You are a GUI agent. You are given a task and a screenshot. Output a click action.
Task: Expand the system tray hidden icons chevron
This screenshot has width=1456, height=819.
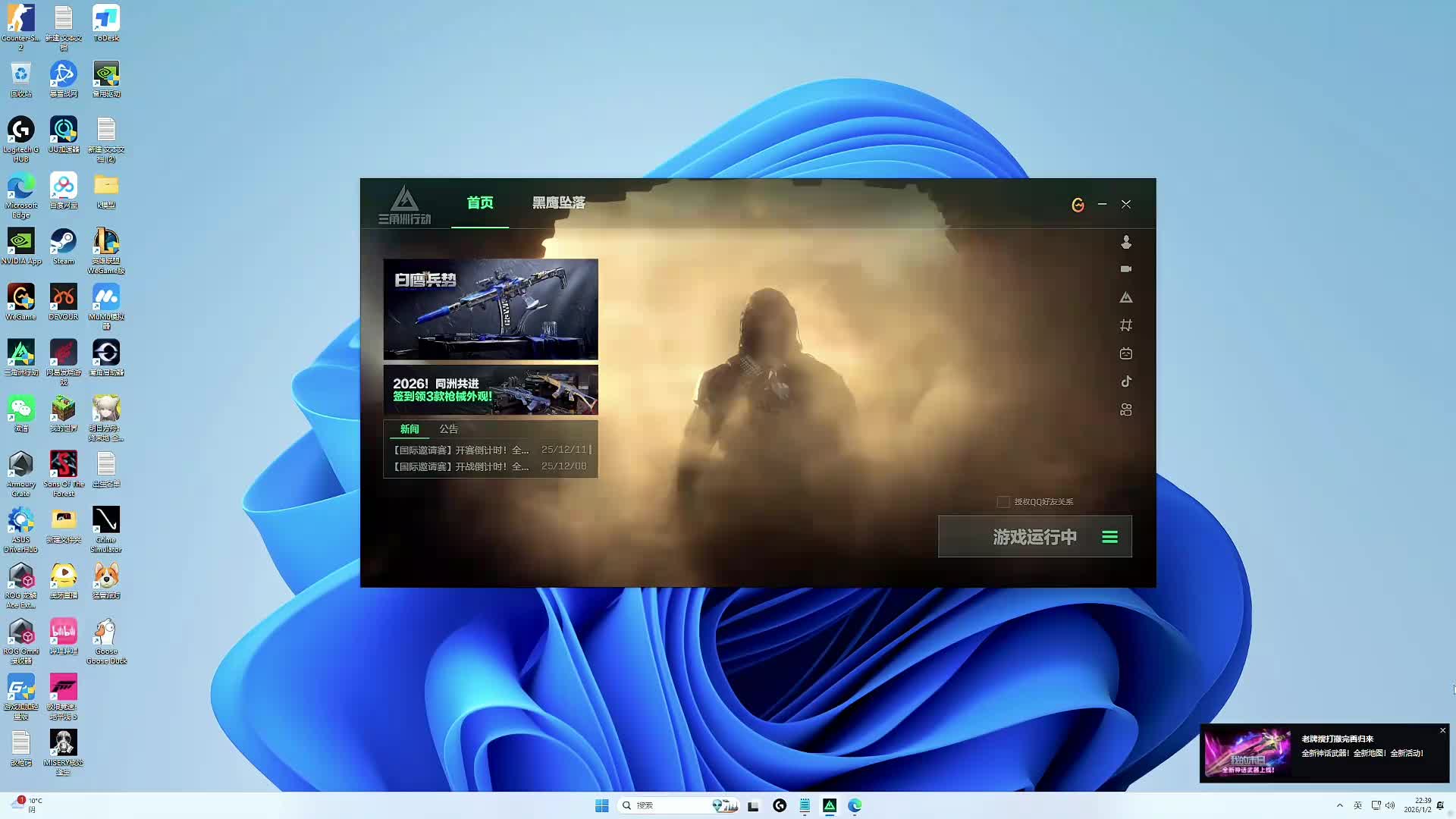(x=1339, y=805)
